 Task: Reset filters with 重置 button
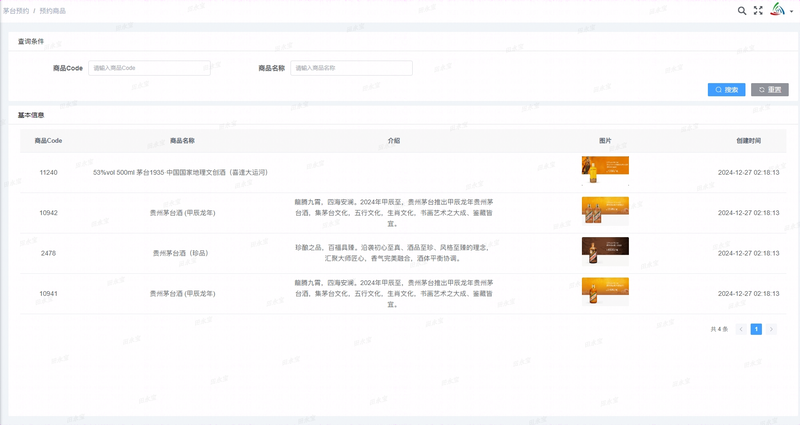[770, 90]
